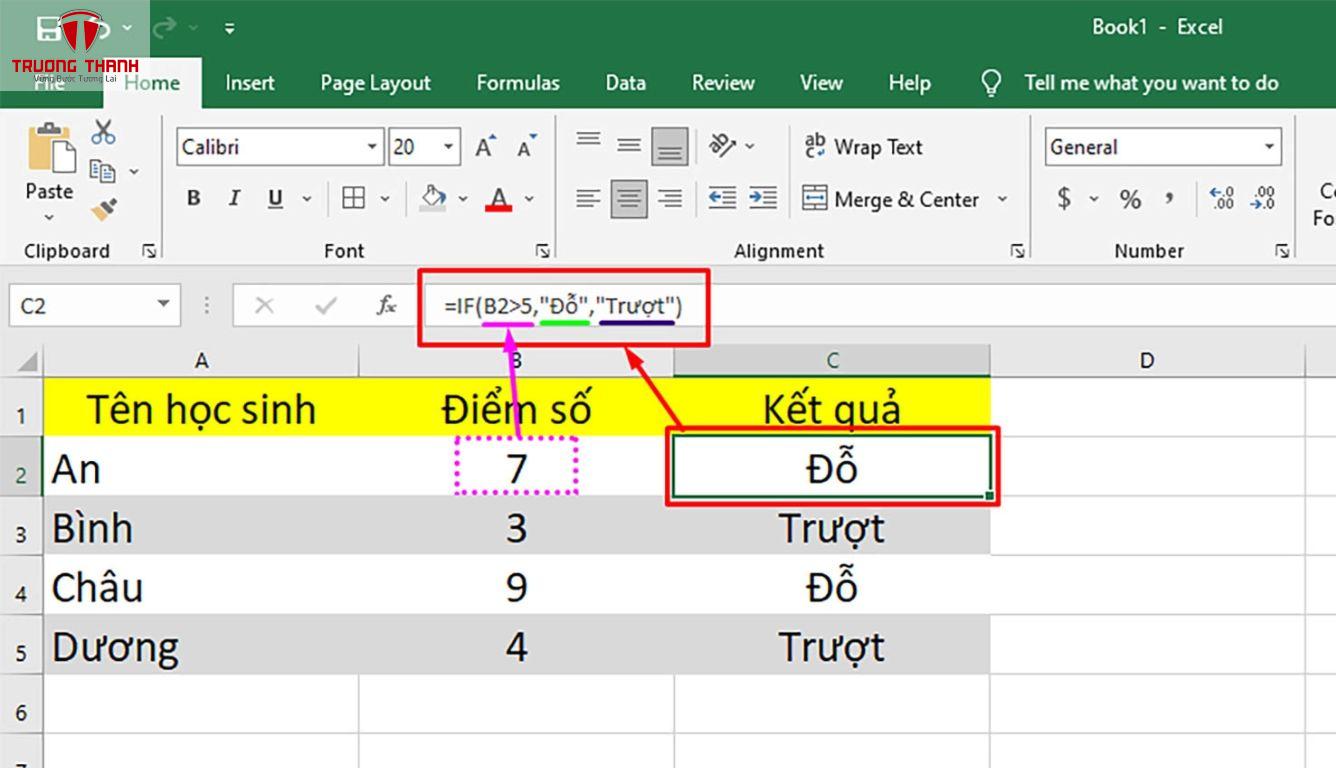This screenshot has width=1336, height=768.
Task: Switch to the Insert tab
Action: point(250,83)
